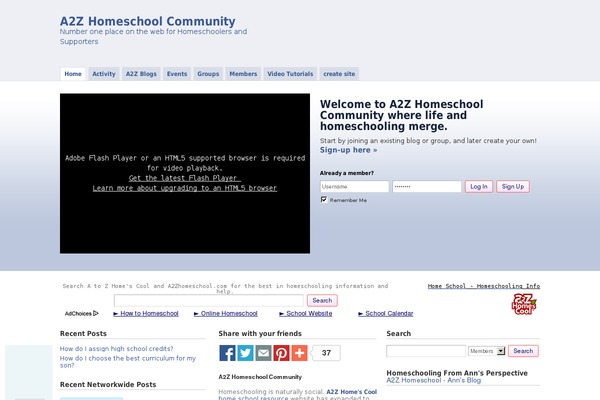Click the Share with your friends heading
This screenshot has height=400, width=600.
260,333
